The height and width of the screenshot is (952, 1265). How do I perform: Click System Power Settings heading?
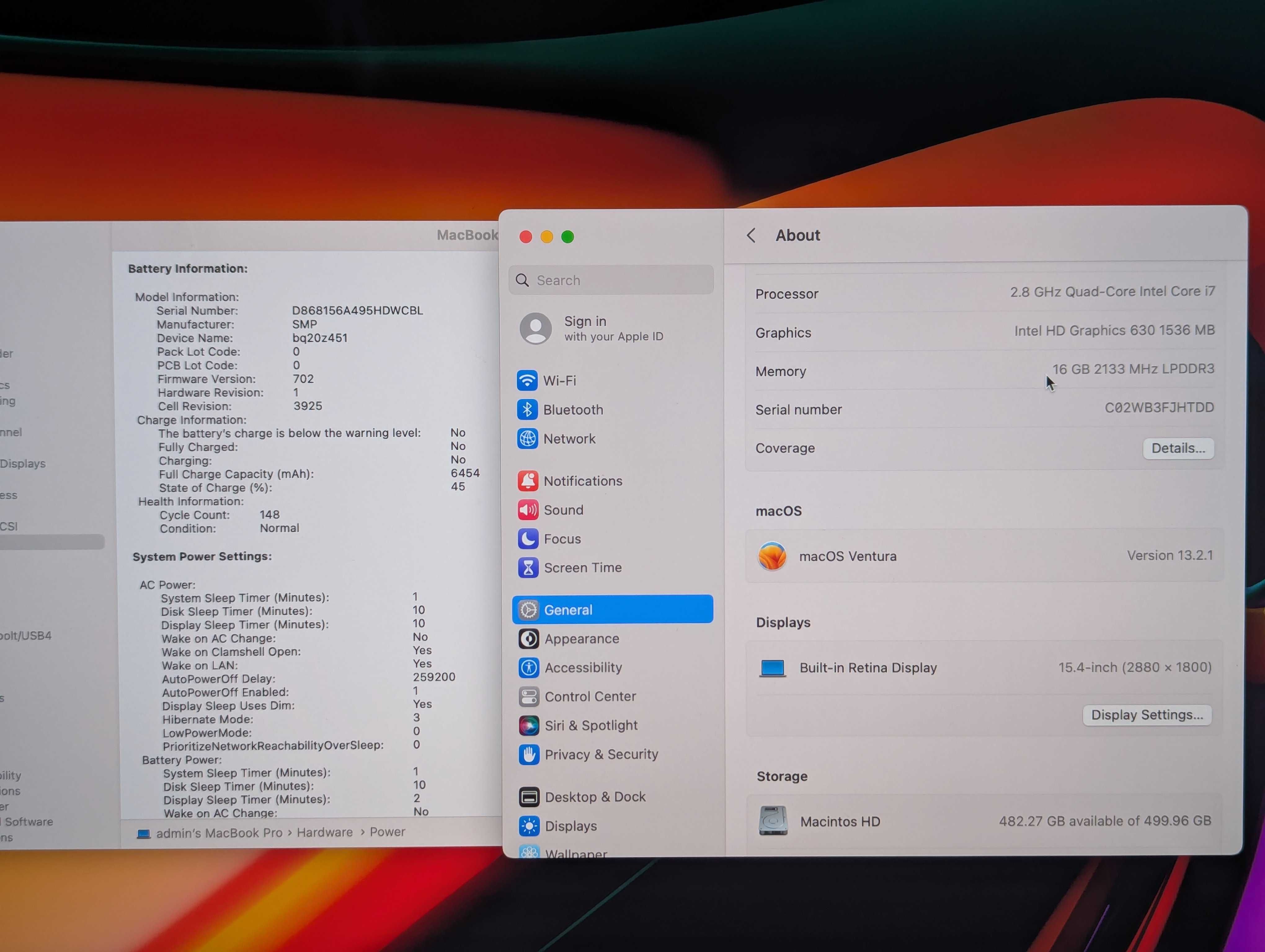[x=202, y=556]
